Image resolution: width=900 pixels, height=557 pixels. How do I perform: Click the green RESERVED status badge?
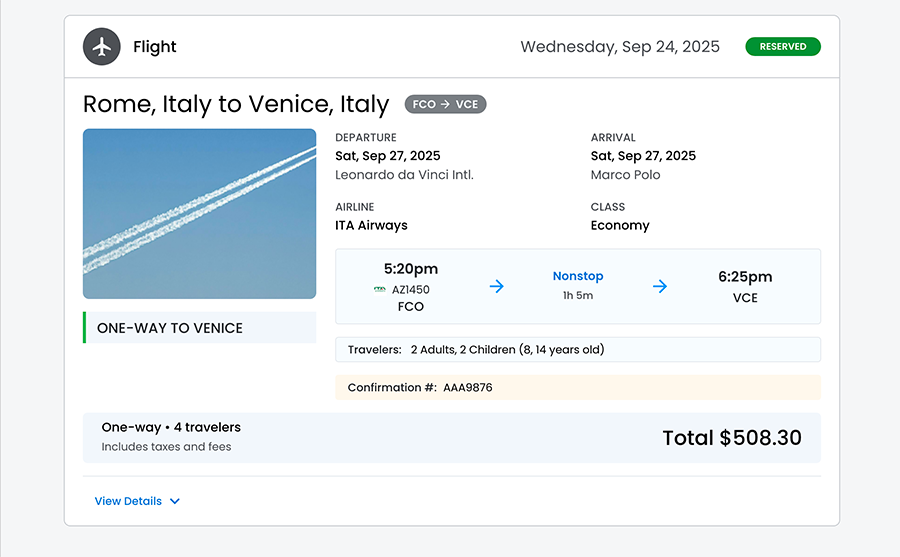(x=782, y=47)
